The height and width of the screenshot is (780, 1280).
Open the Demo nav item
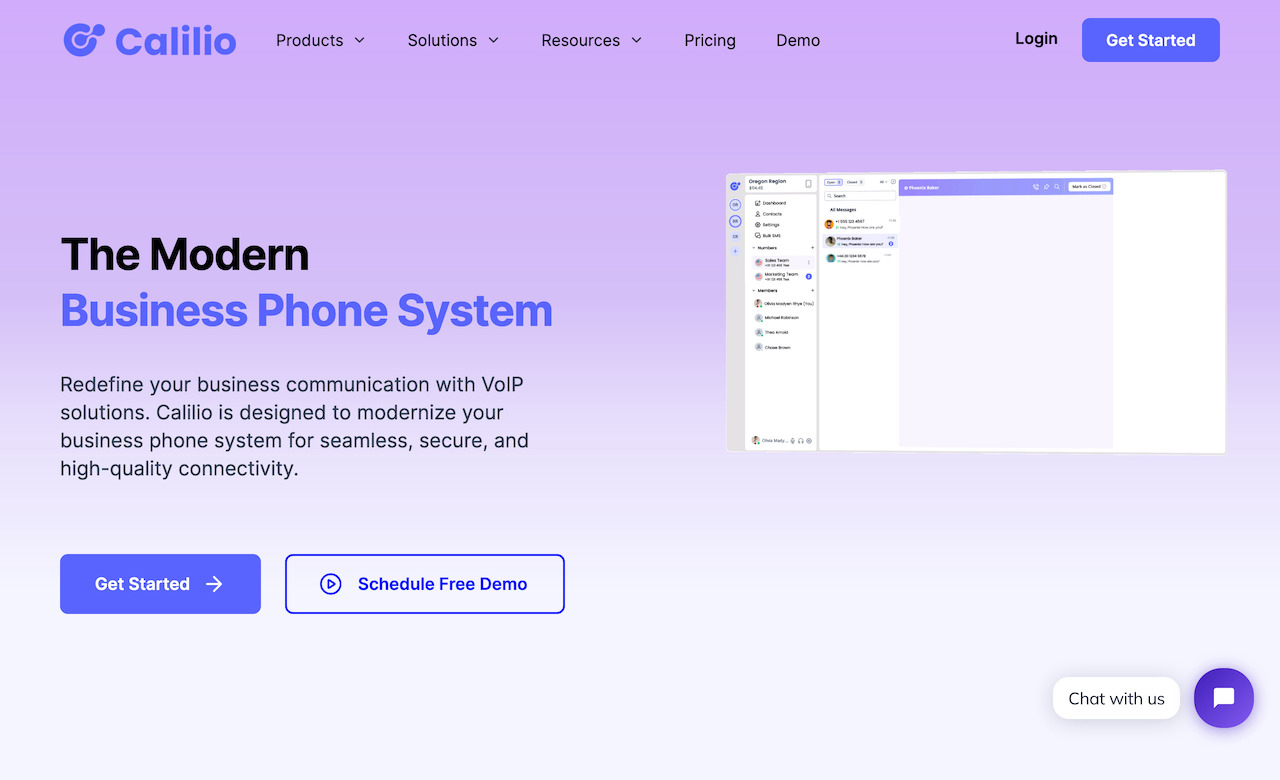tap(798, 40)
